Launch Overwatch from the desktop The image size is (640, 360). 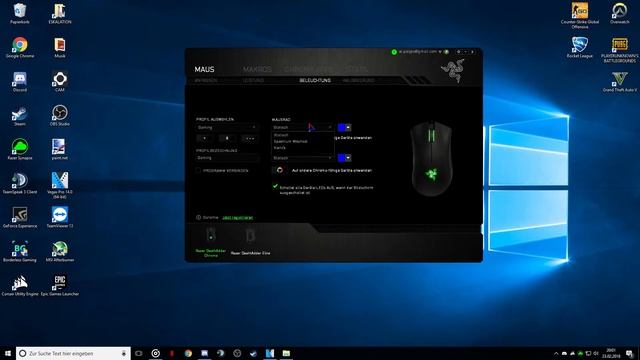point(620,13)
